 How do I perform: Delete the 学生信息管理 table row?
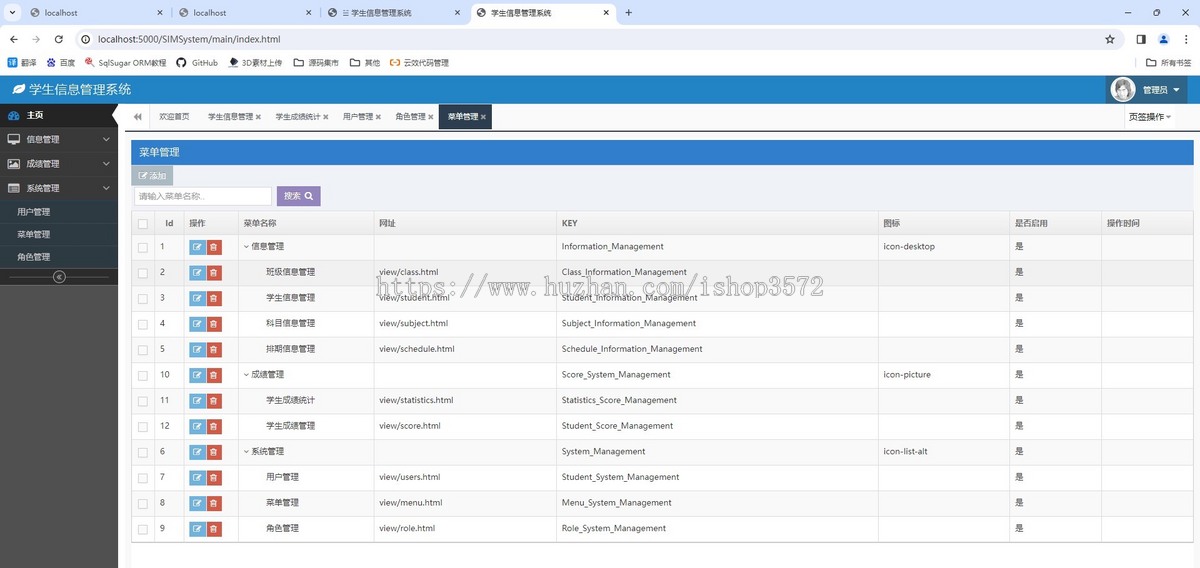click(x=214, y=298)
